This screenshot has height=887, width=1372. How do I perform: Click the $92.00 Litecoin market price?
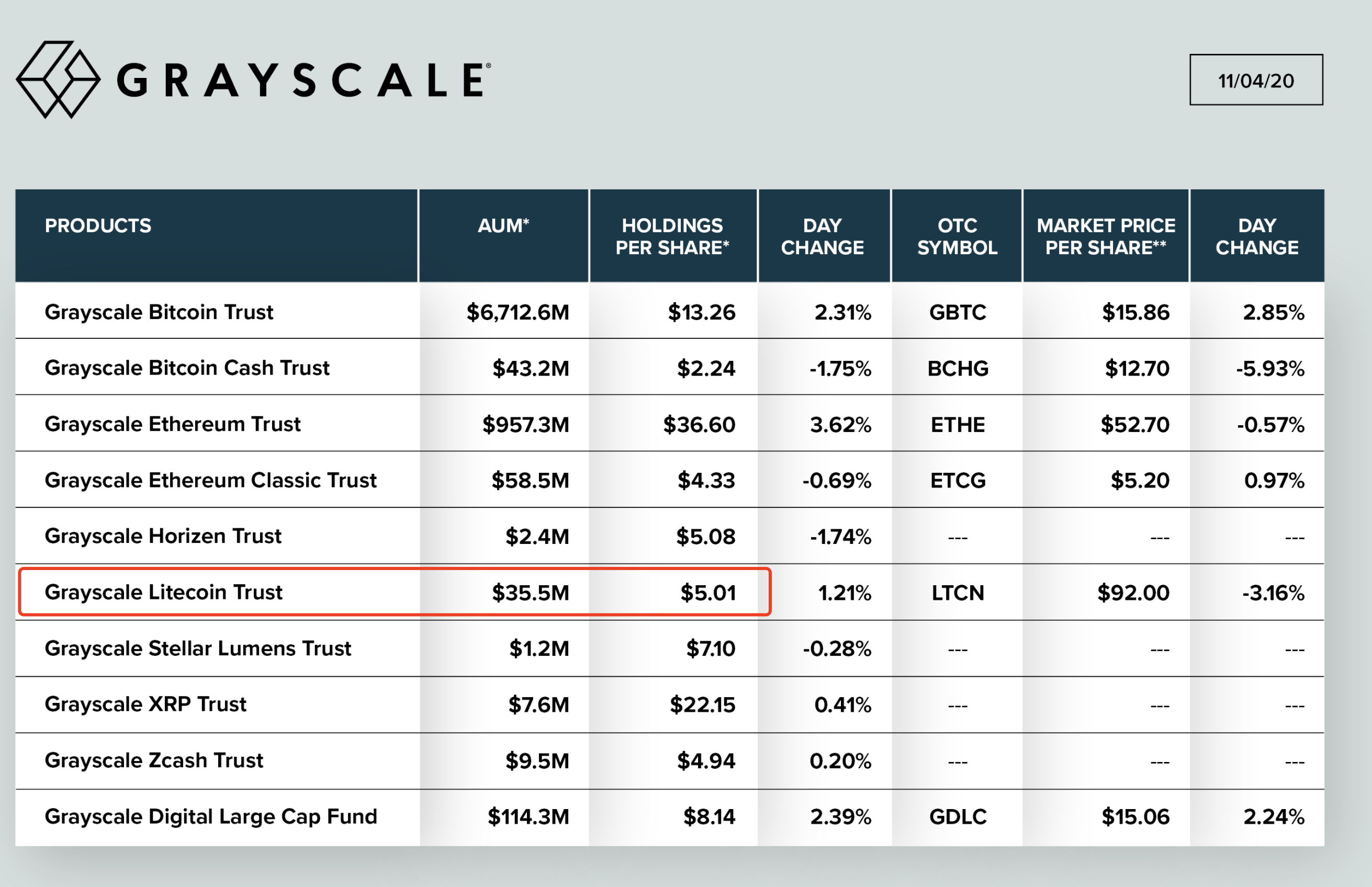click(x=1133, y=593)
